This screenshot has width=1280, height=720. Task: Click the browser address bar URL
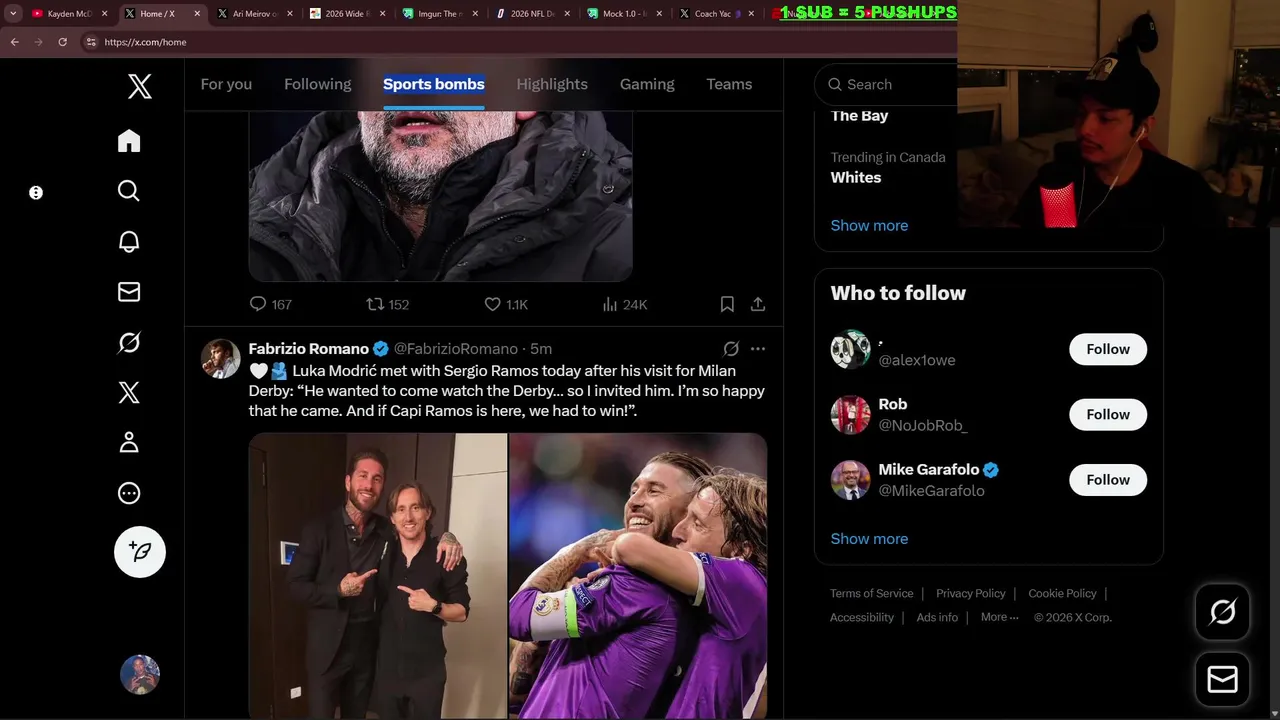pos(145,42)
